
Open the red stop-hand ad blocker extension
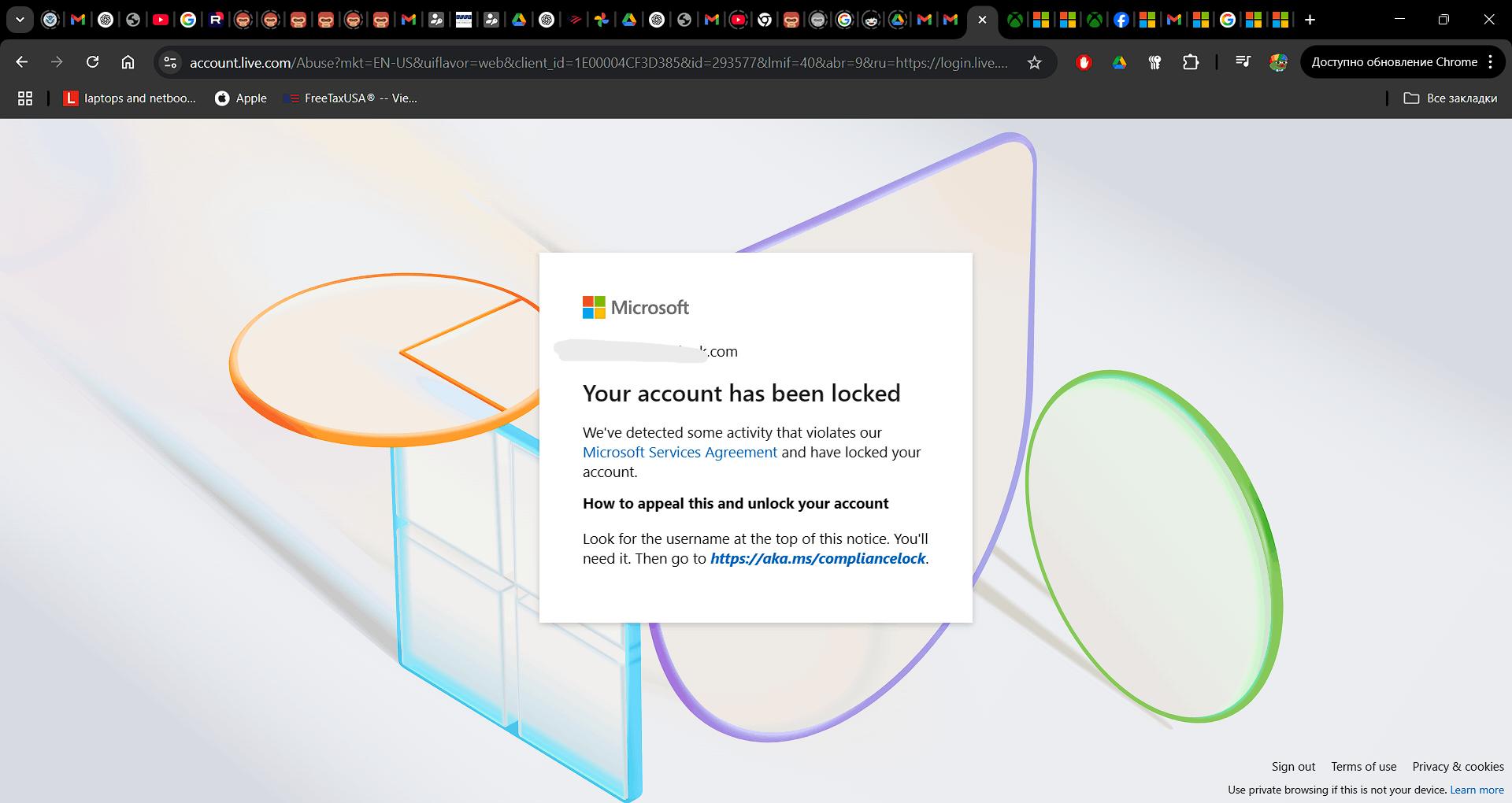tap(1084, 62)
